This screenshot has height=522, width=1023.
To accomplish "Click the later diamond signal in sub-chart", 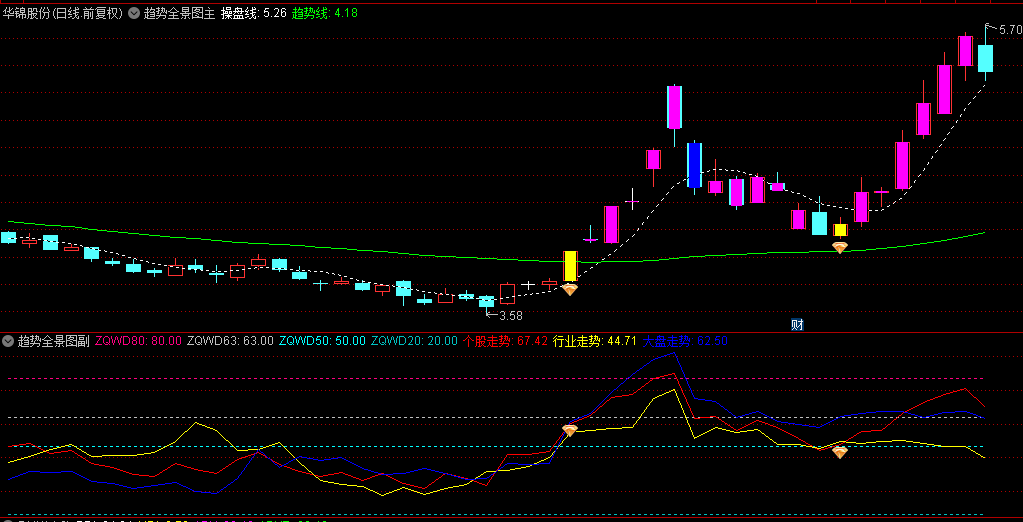I will (x=840, y=452).
